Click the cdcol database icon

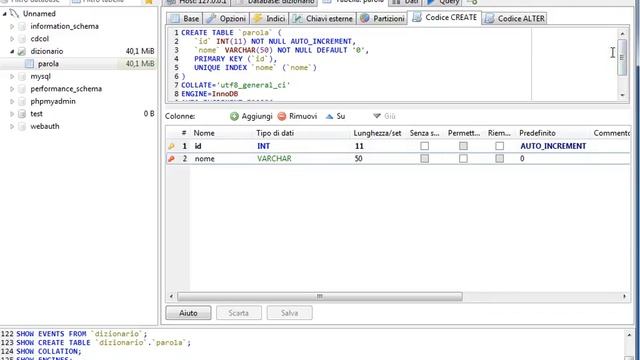(22, 39)
